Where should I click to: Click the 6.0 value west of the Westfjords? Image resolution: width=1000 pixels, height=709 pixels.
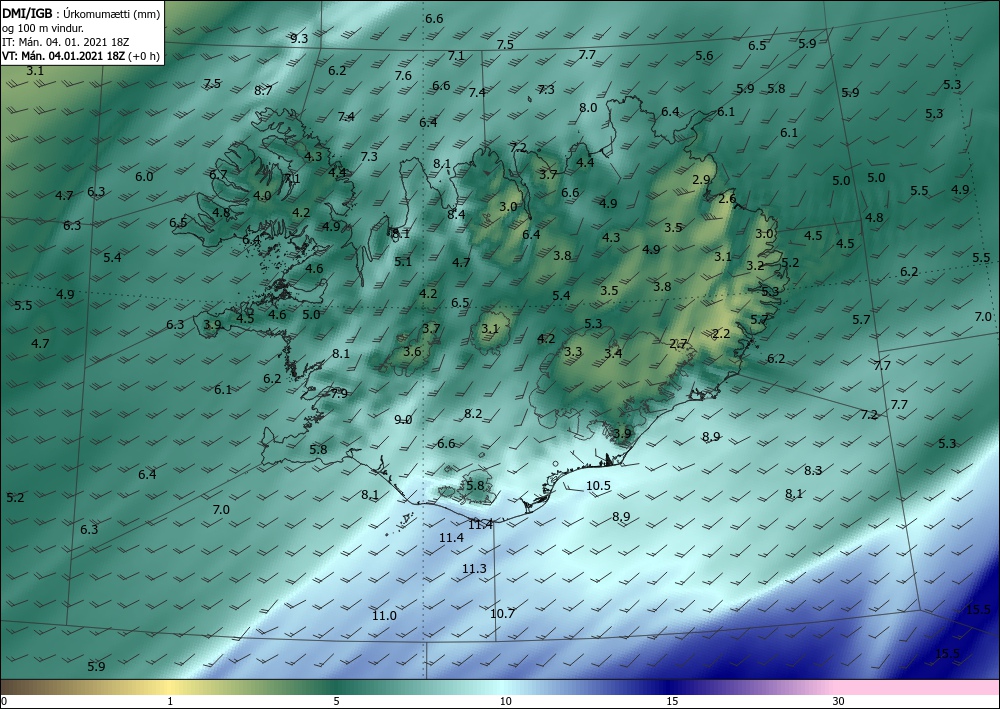[x=144, y=177]
